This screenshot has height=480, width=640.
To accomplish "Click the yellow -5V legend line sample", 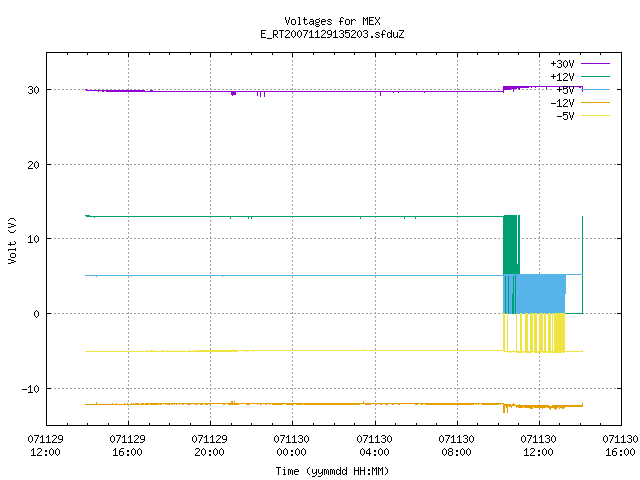I will point(595,116).
